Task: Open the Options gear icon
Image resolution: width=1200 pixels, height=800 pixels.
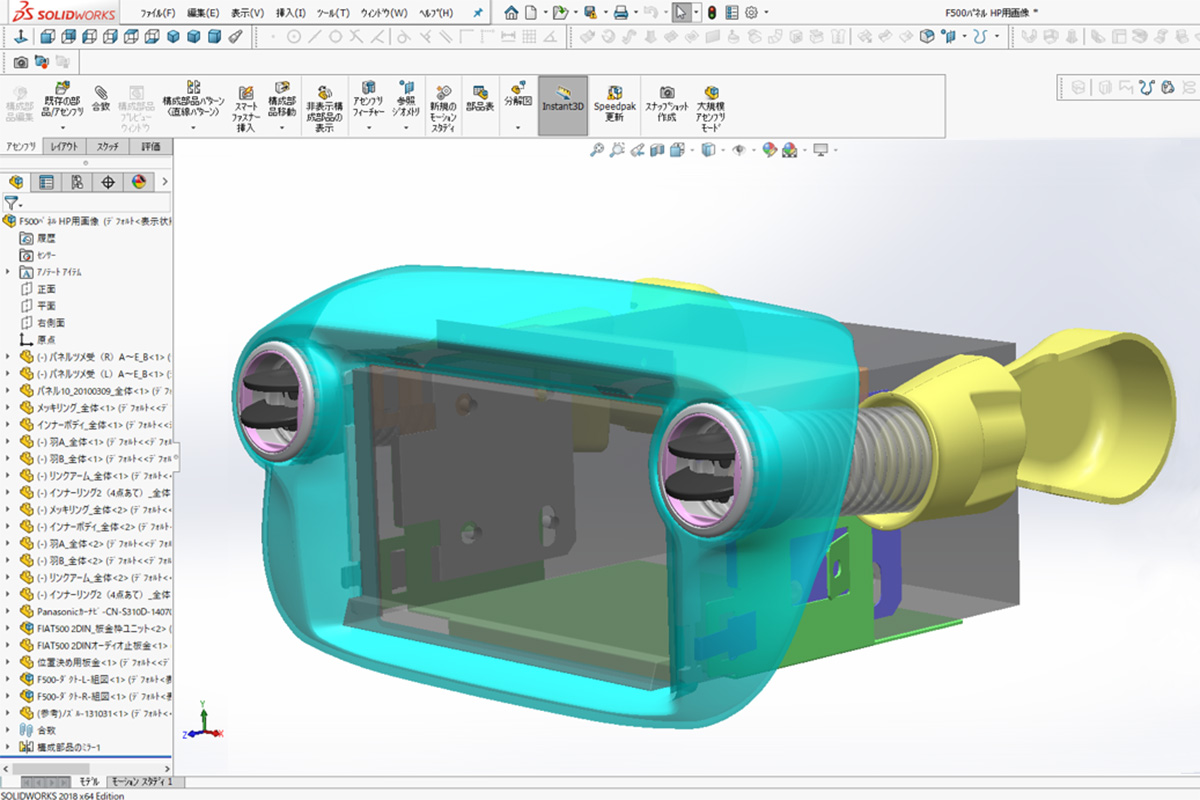Action: tap(751, 13)
